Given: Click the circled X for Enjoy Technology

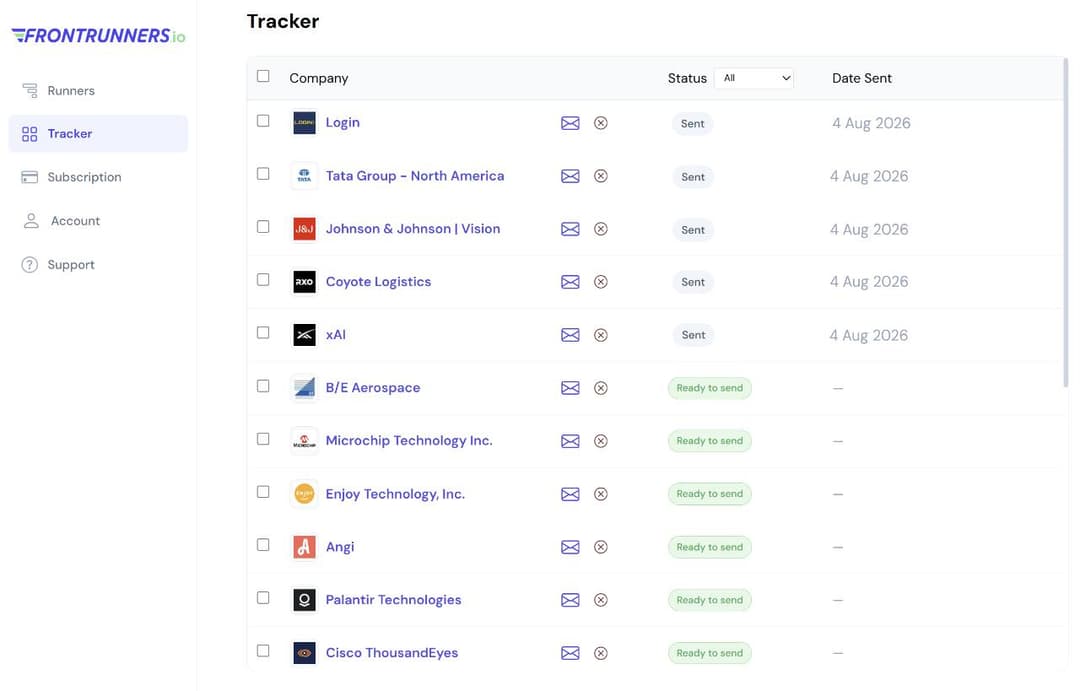Looking at the screenshot, I should pos(601,494).
